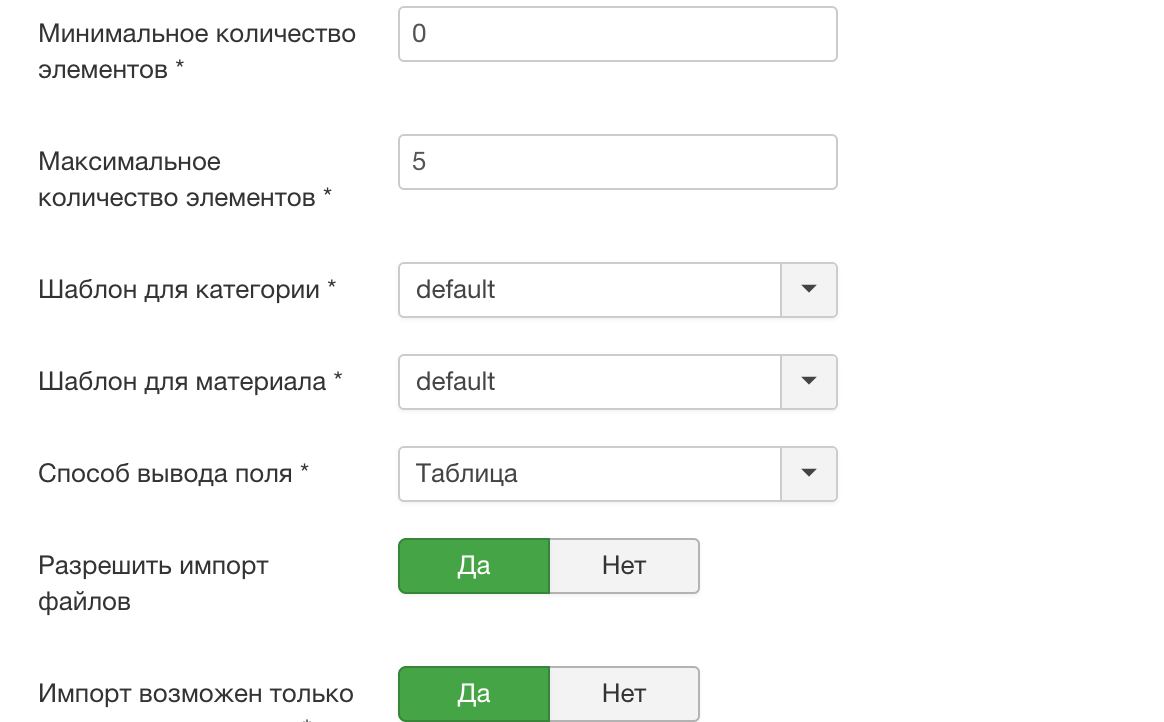Click the asterisk after Шаблон для материала

[338, 380]
